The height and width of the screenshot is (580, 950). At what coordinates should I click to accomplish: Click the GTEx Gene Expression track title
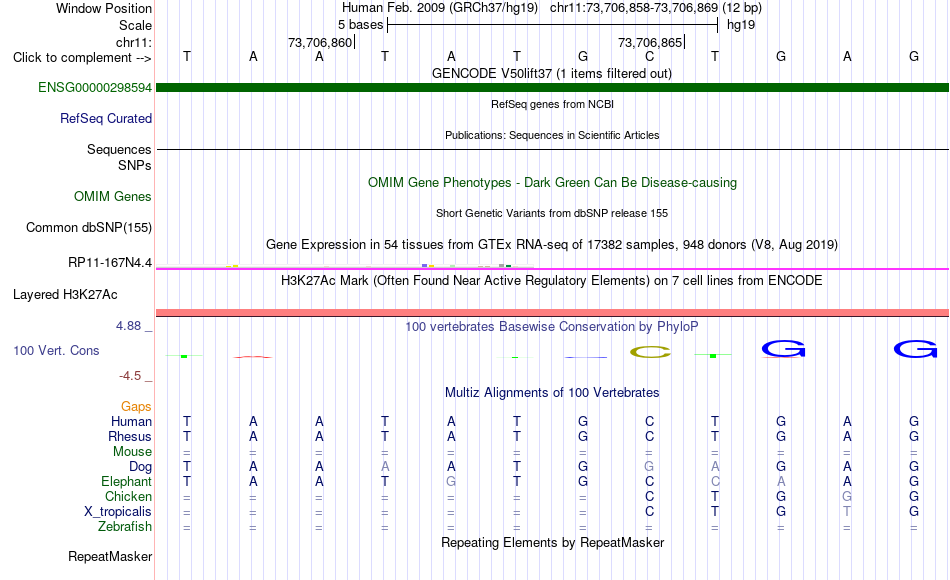pyautogui.click(x=552, y=244)
